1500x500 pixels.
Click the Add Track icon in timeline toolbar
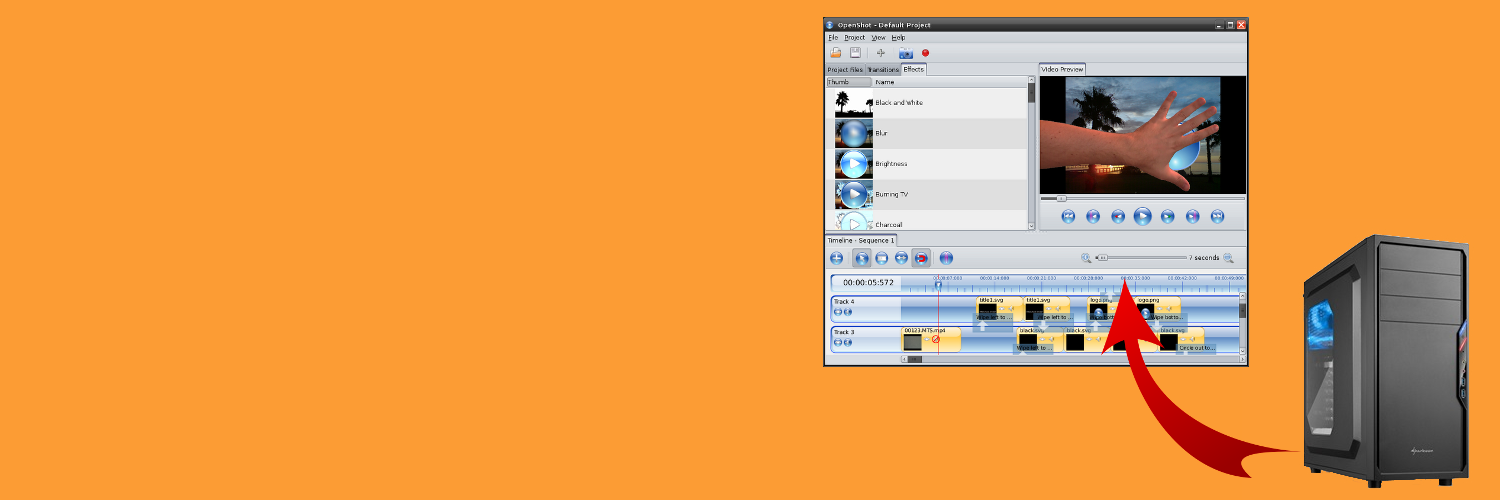[837, 258]
